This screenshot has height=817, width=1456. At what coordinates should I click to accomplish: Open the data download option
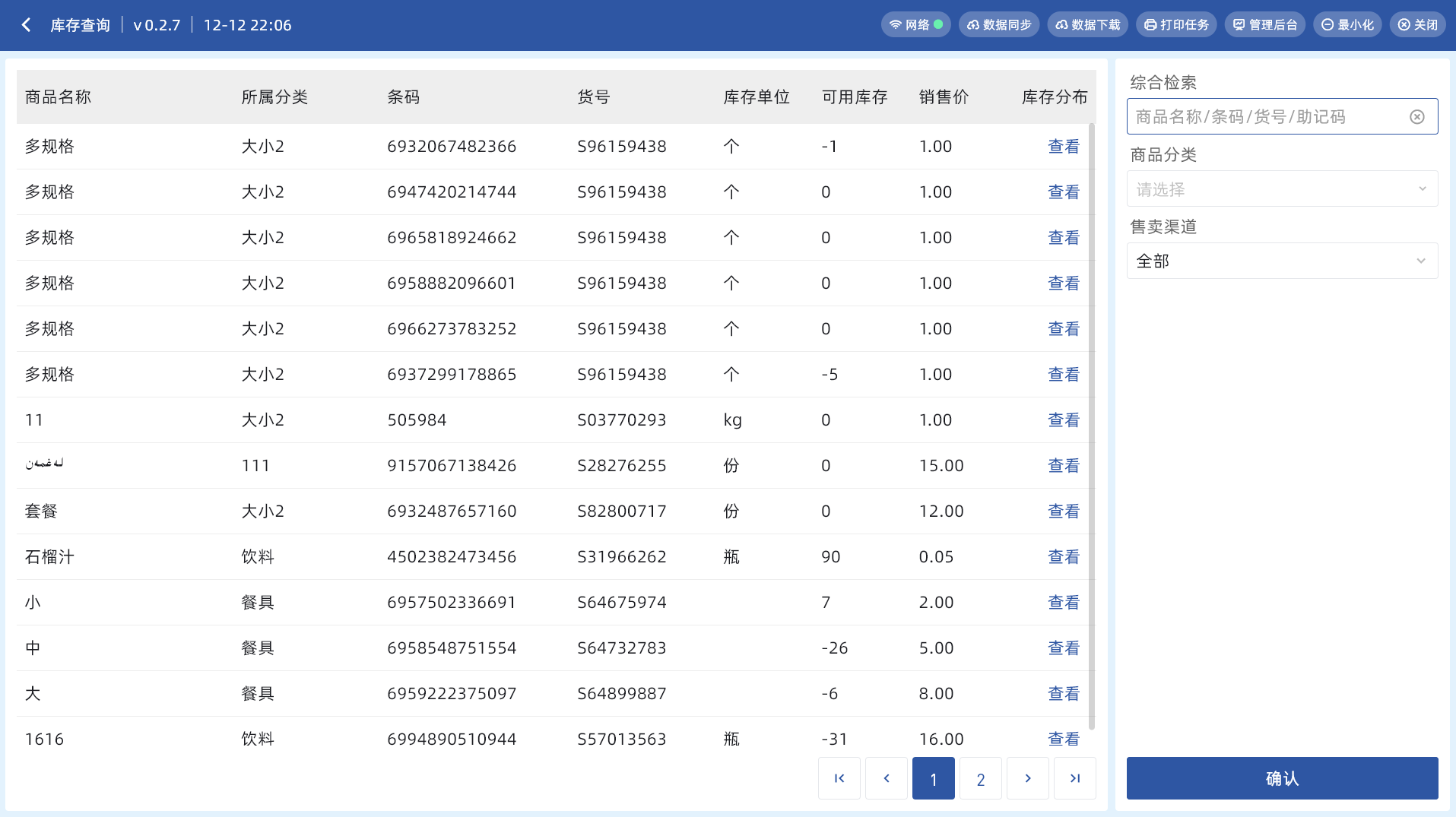coord(1087,25)
